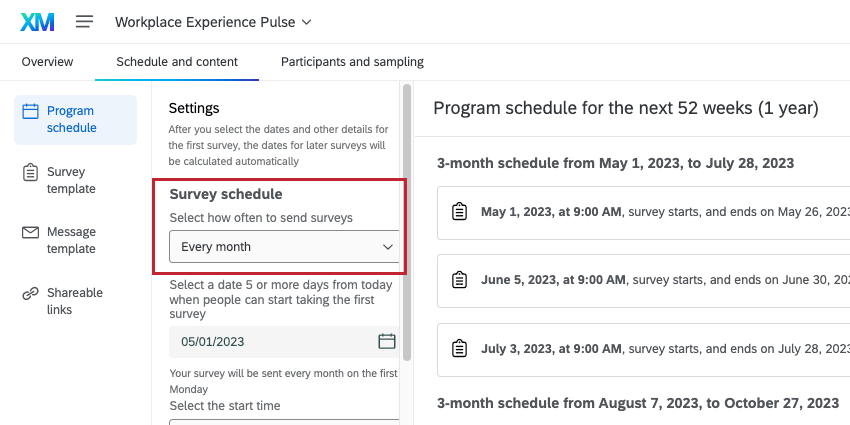The image size is (850, 425).
Task: Click the May 1 survey clipboard icon
Action: pyautogui.click(x=459, y=212)
